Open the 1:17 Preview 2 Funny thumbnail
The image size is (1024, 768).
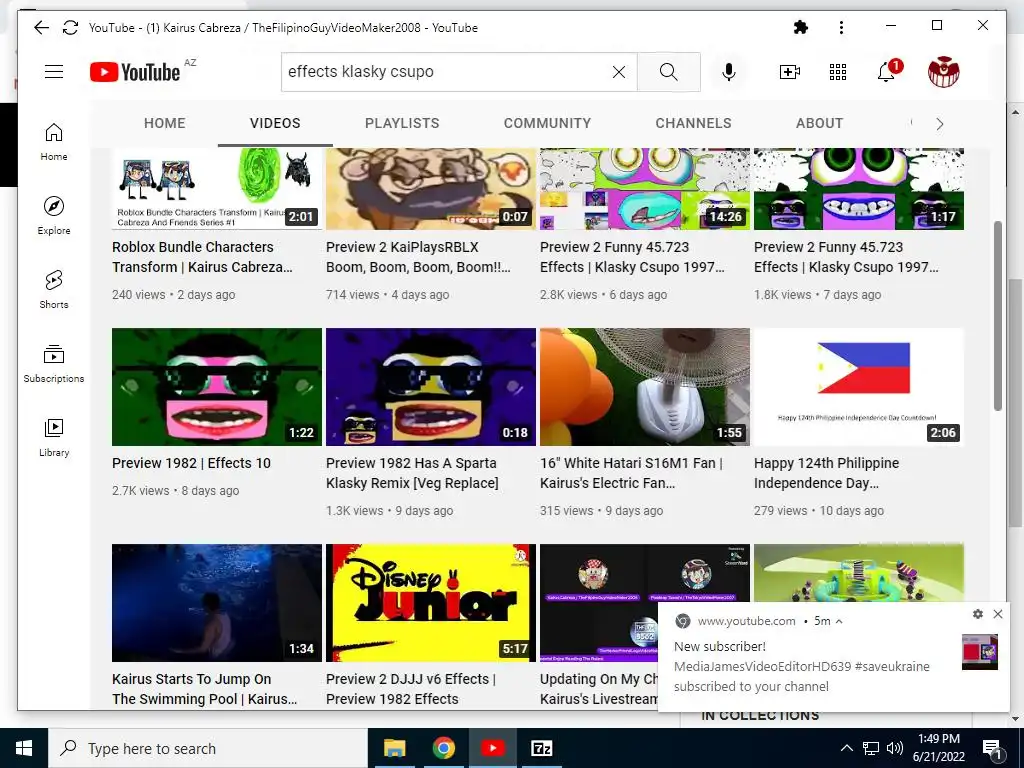point(859,189)
